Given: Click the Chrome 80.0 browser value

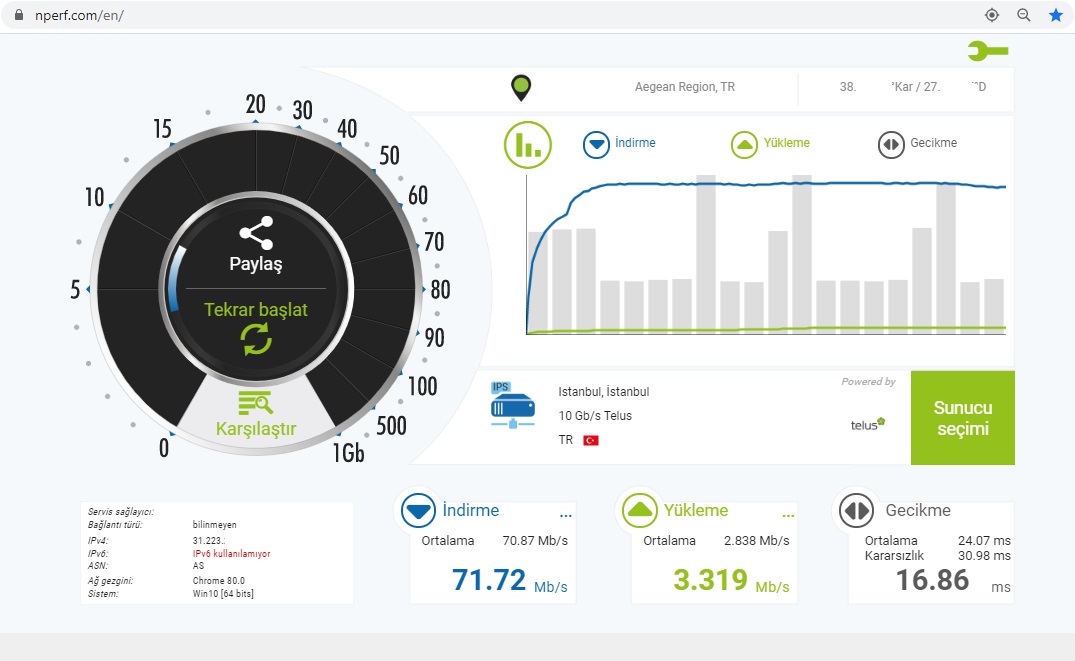Looking at the screenshot, I should point(218,580).
